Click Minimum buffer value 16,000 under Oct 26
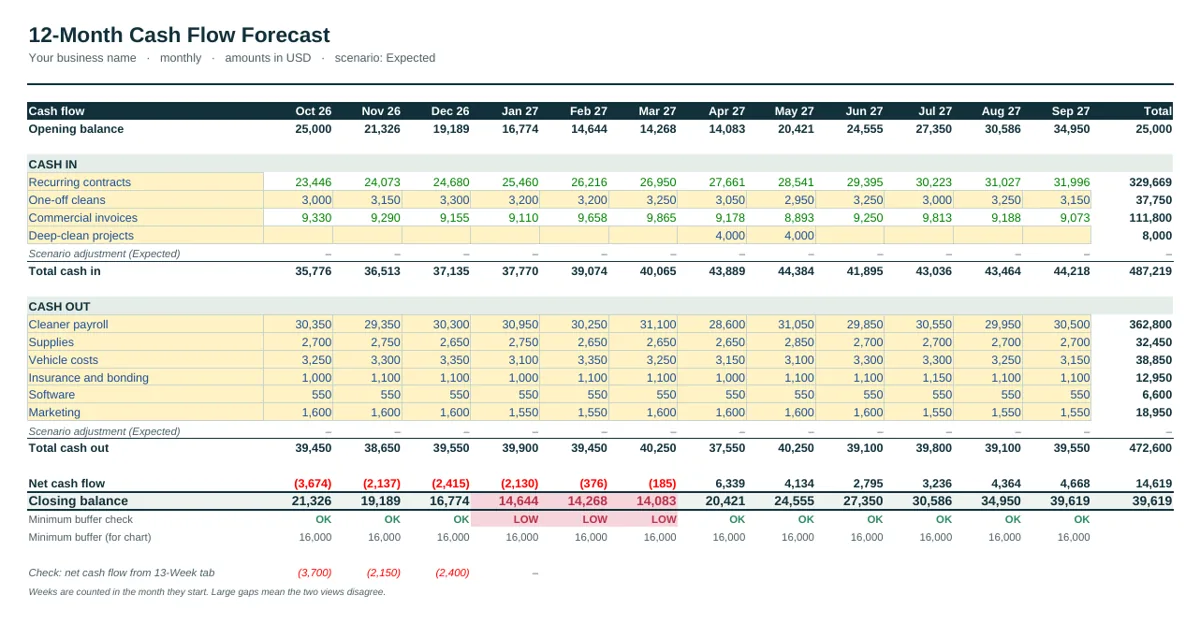The width and height of the screenshot is (1200, 624). pyautogui.click(x=316, y=537)
